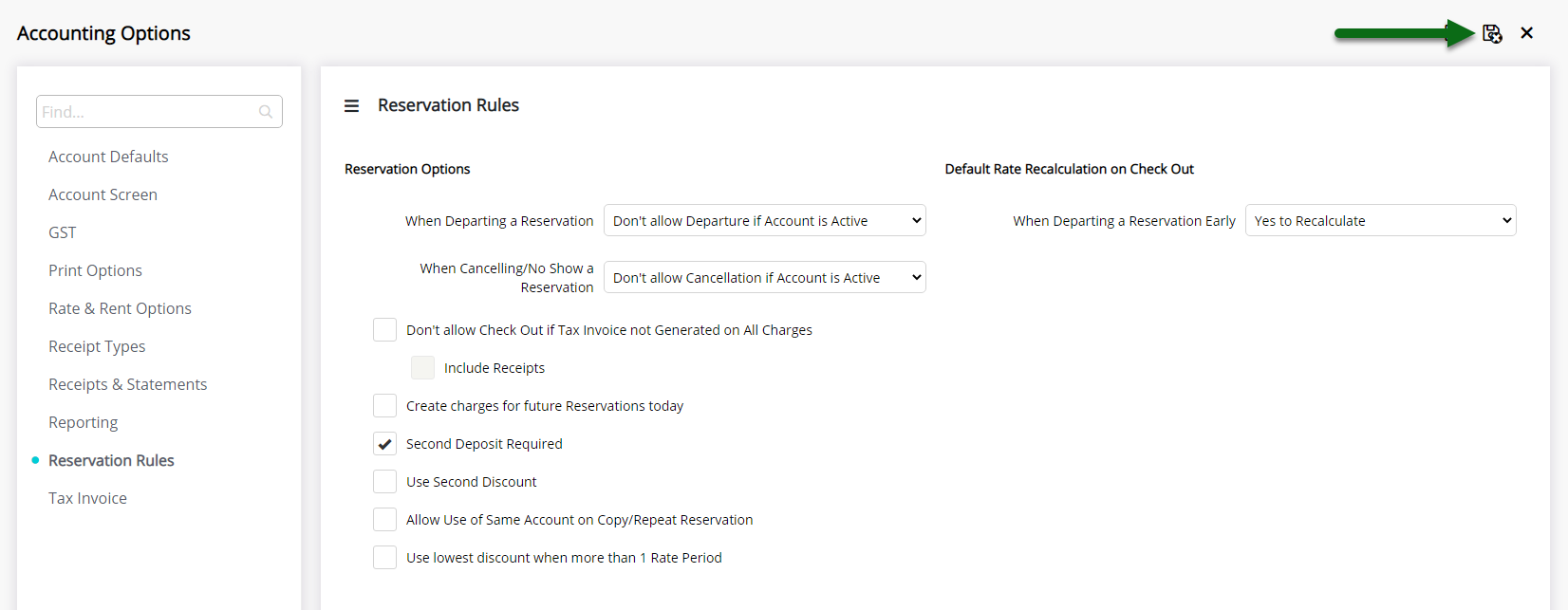Click Default Rate Recalculation on Check Out label
The image size is (1568, 610).
click(x=1069, y=169)
